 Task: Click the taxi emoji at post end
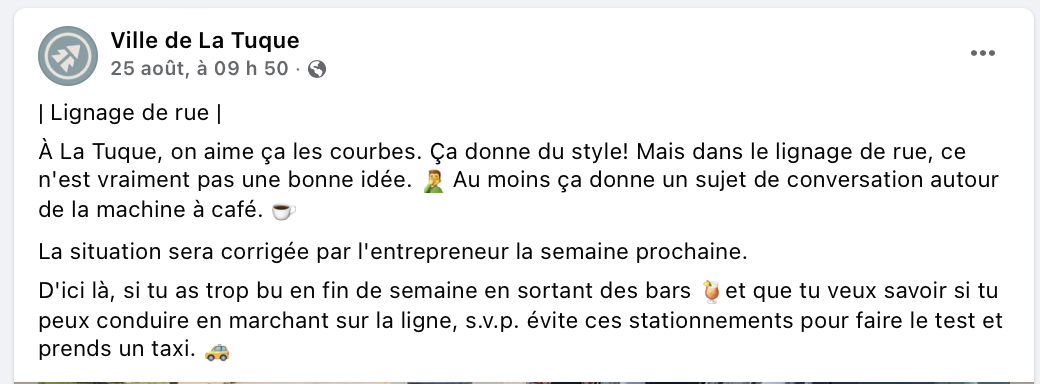(x=217, y=351)
